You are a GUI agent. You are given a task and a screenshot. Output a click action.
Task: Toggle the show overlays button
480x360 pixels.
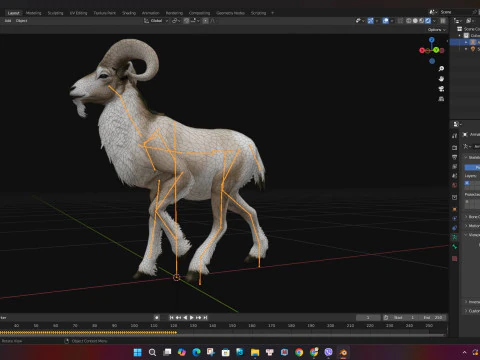pyautogui.click(x=386, y=21)
